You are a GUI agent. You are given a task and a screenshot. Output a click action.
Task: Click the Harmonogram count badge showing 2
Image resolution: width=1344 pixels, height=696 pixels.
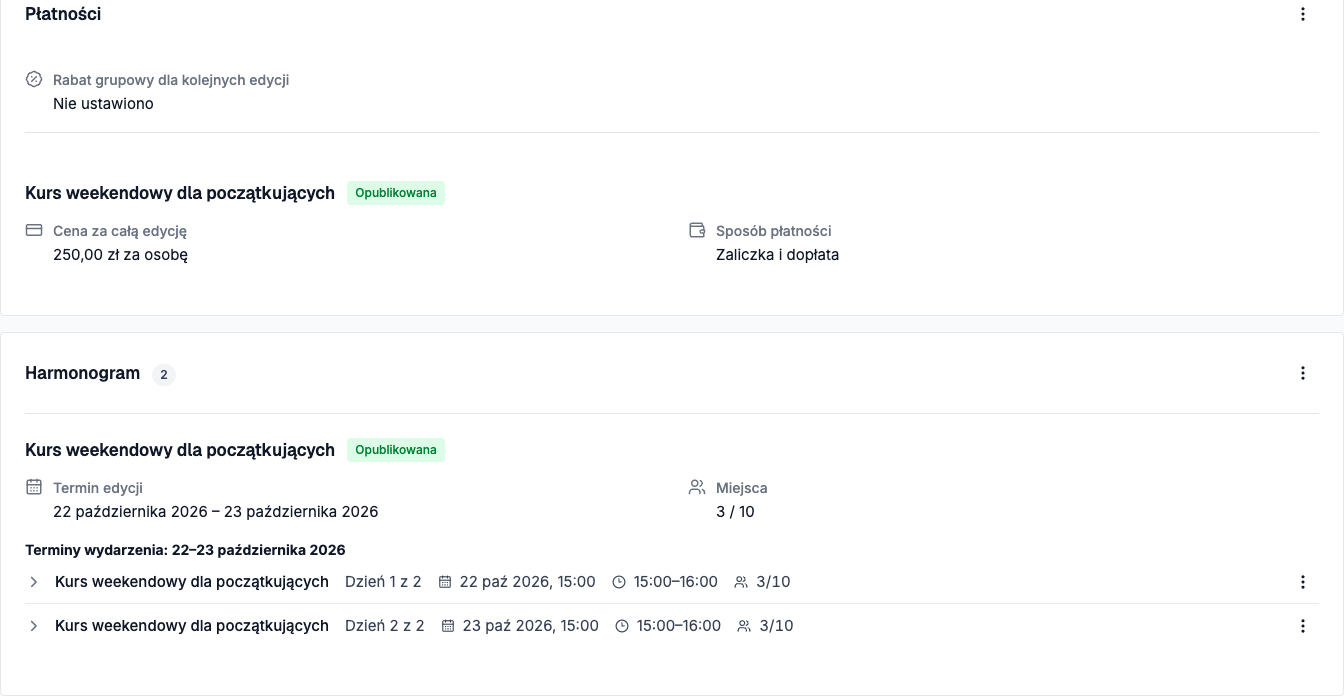pyautogui.click(x=164, y=375)
